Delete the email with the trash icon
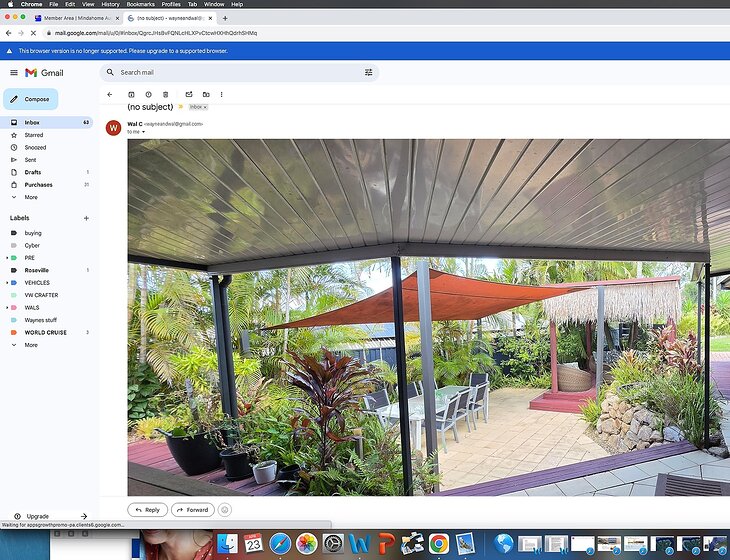The height and width of the screenshot is (560, 730). (x=165, y=94)
